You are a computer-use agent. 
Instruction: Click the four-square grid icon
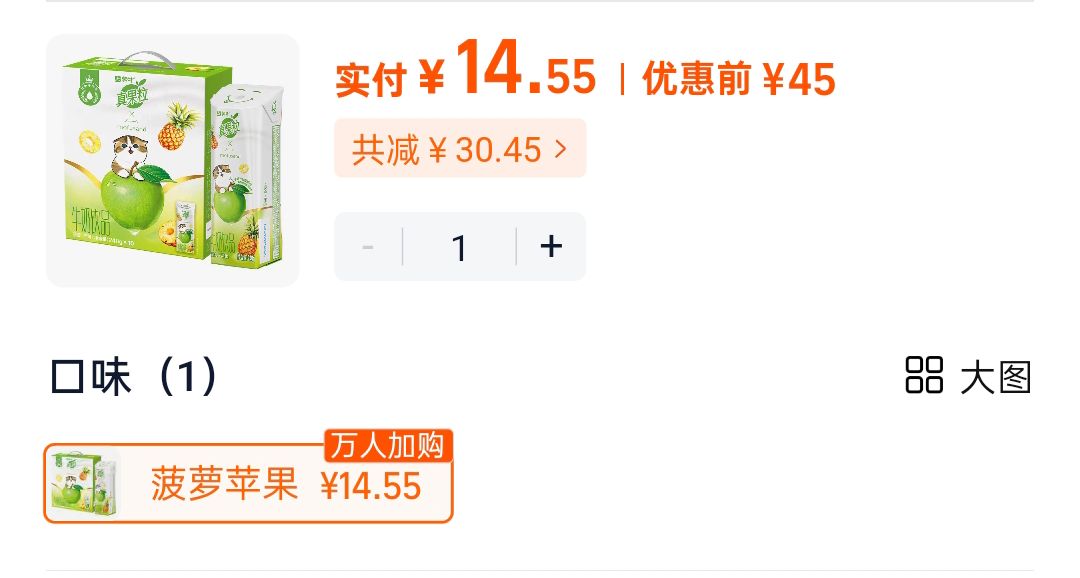pyautogui.click(x=924, y=375)
